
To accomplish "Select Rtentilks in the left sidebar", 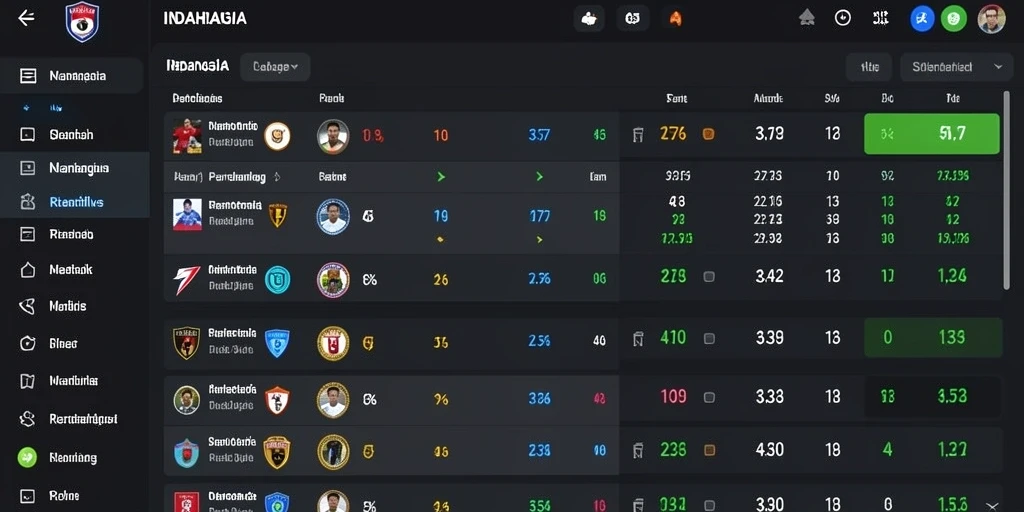I will 76,202.
